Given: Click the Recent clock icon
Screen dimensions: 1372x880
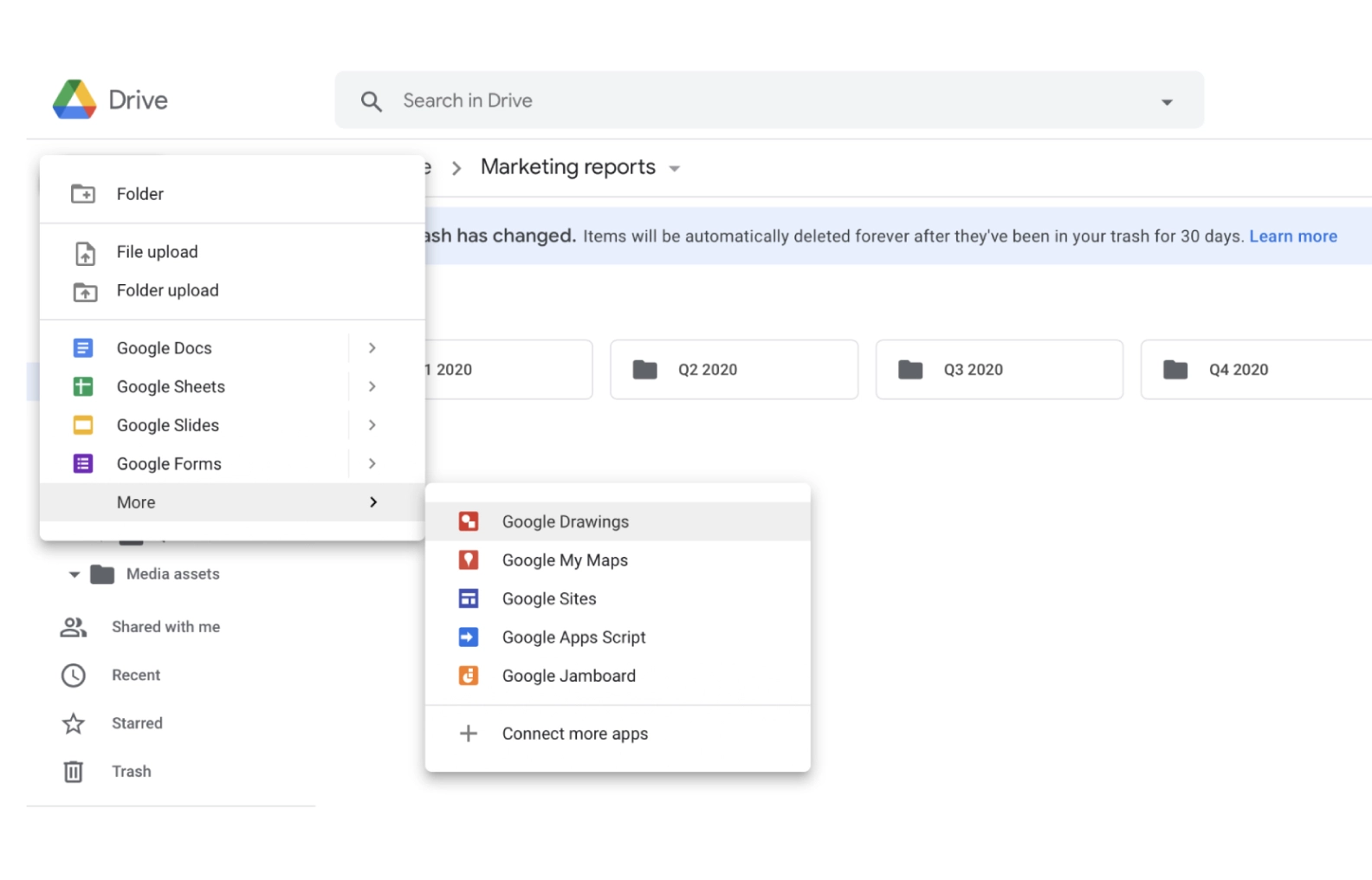Looking at the screenshot, I should coord(74,676).
